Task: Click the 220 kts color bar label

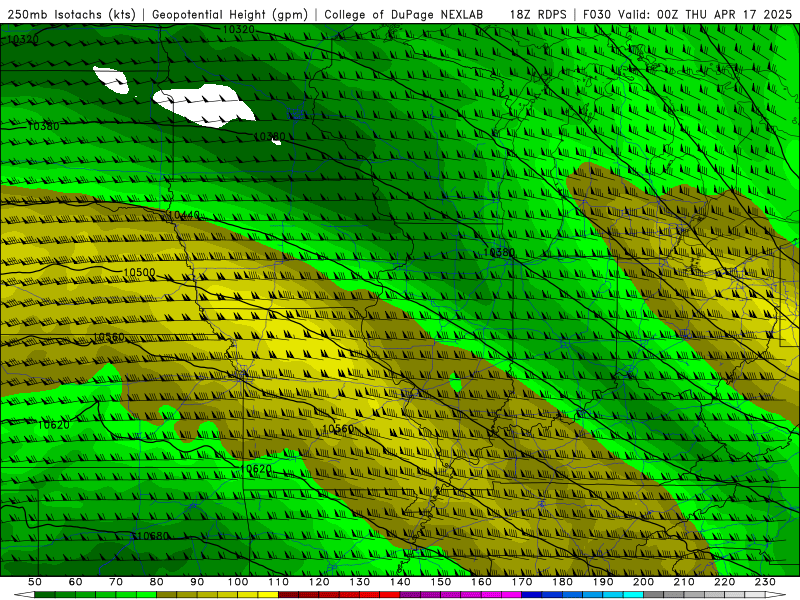Action: coord(725,582)
